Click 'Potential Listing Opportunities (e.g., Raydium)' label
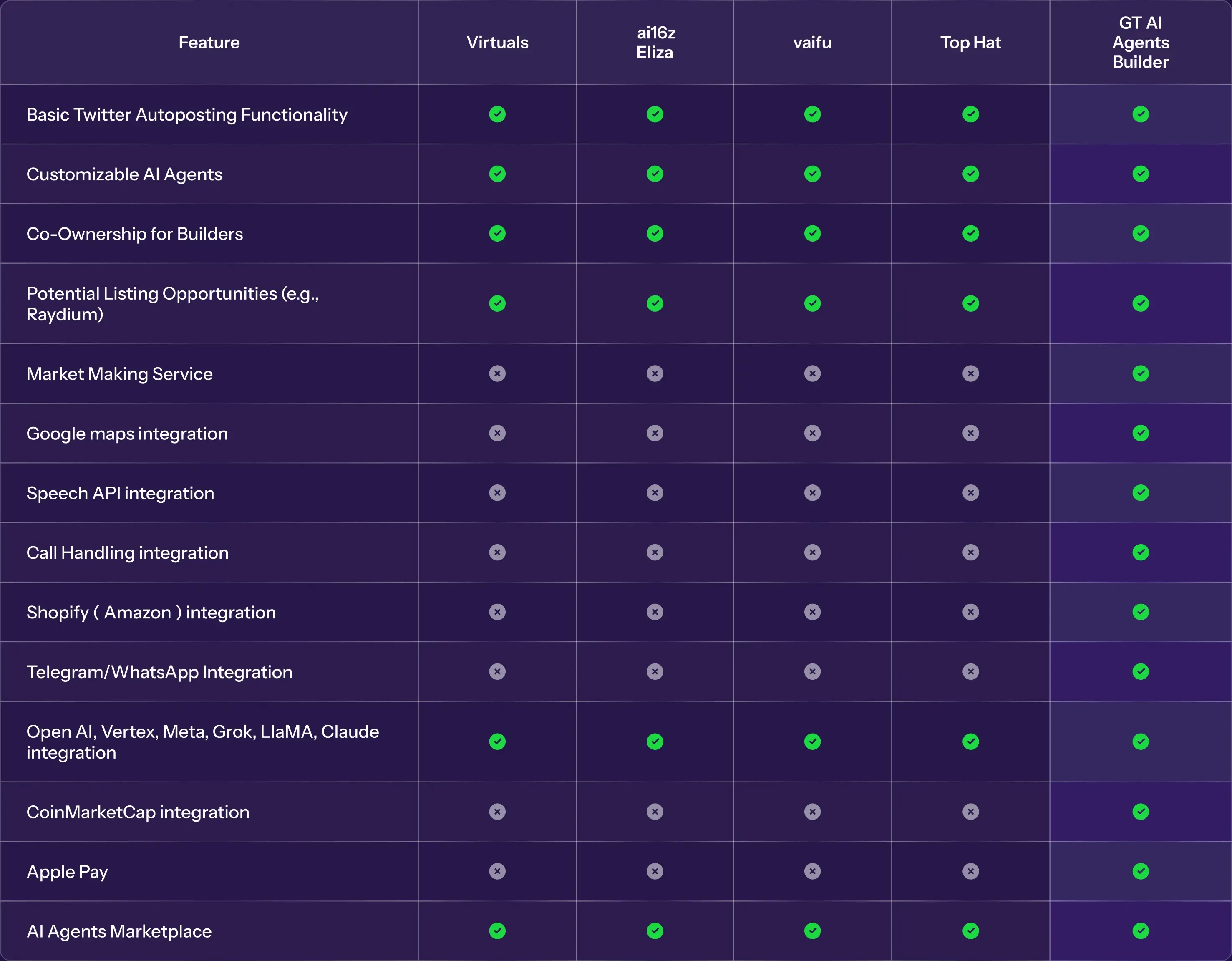1232x961 pixels. 173,304
